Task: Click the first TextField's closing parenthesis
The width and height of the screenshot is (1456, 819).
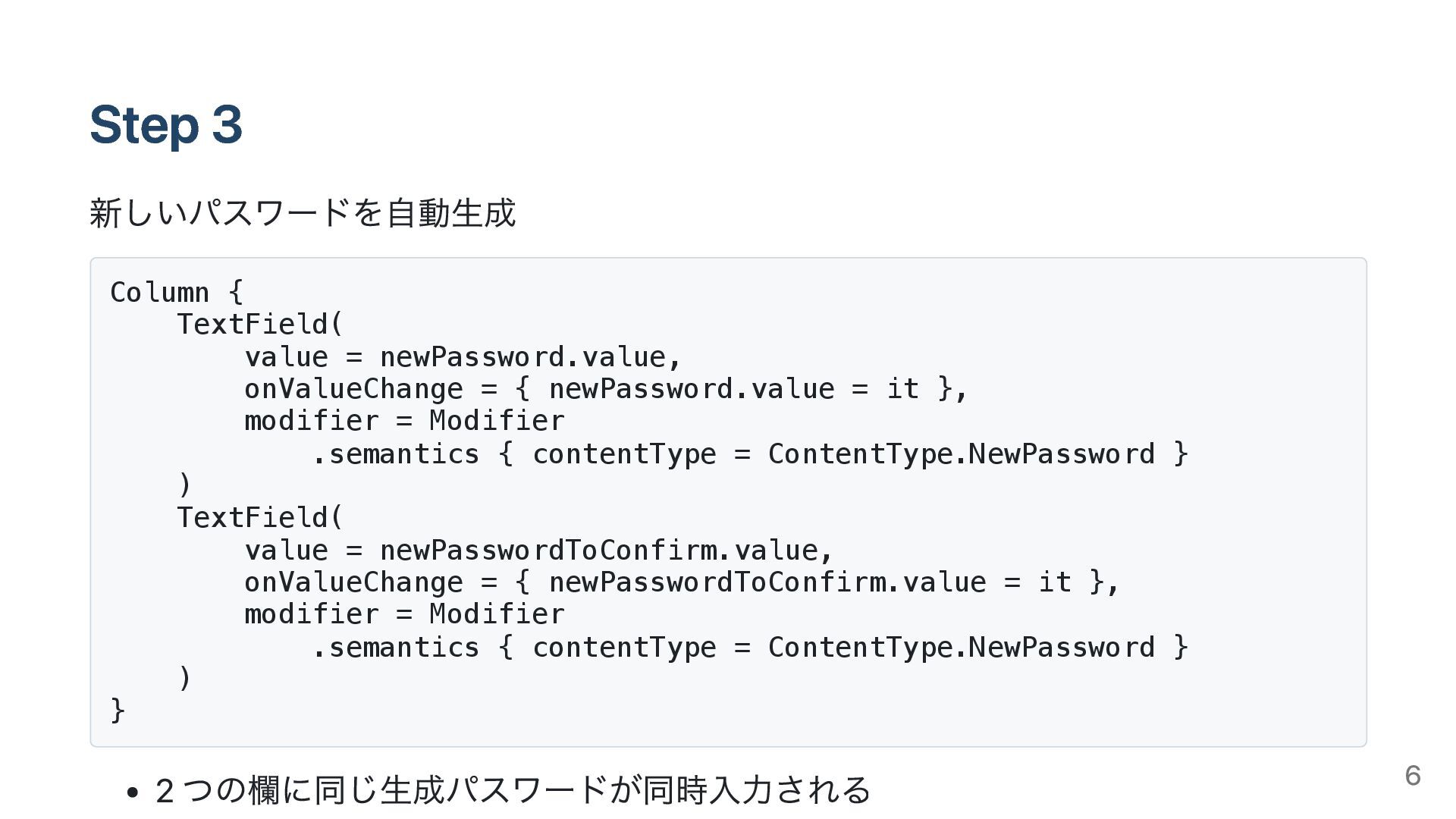Action: pos(184,484)
